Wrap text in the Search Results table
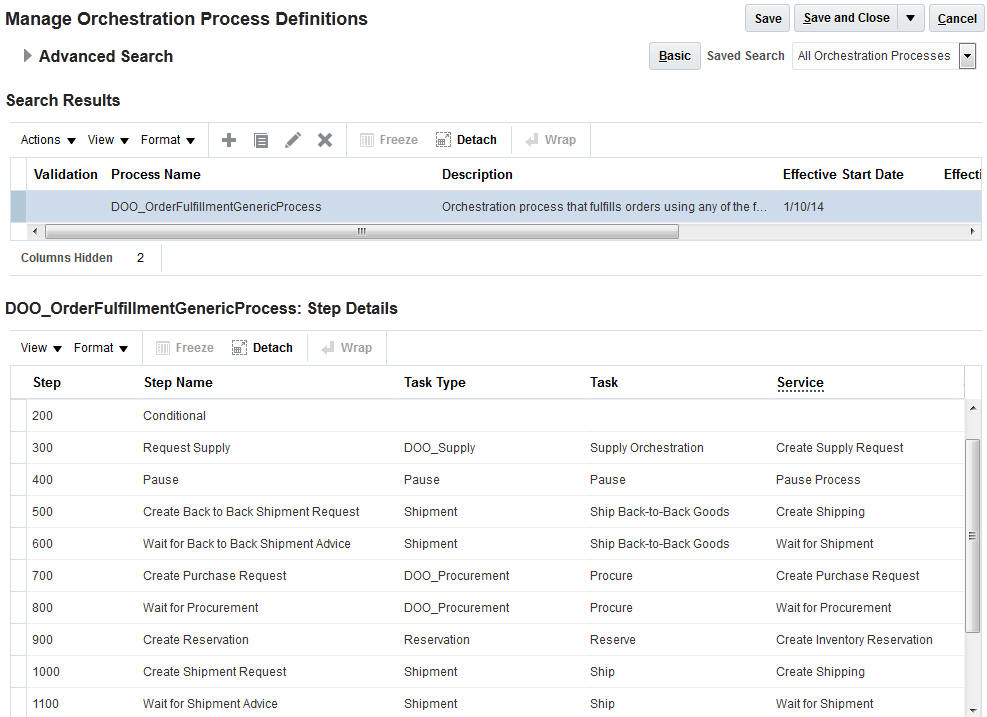The image size is (987, 717). 551,140
